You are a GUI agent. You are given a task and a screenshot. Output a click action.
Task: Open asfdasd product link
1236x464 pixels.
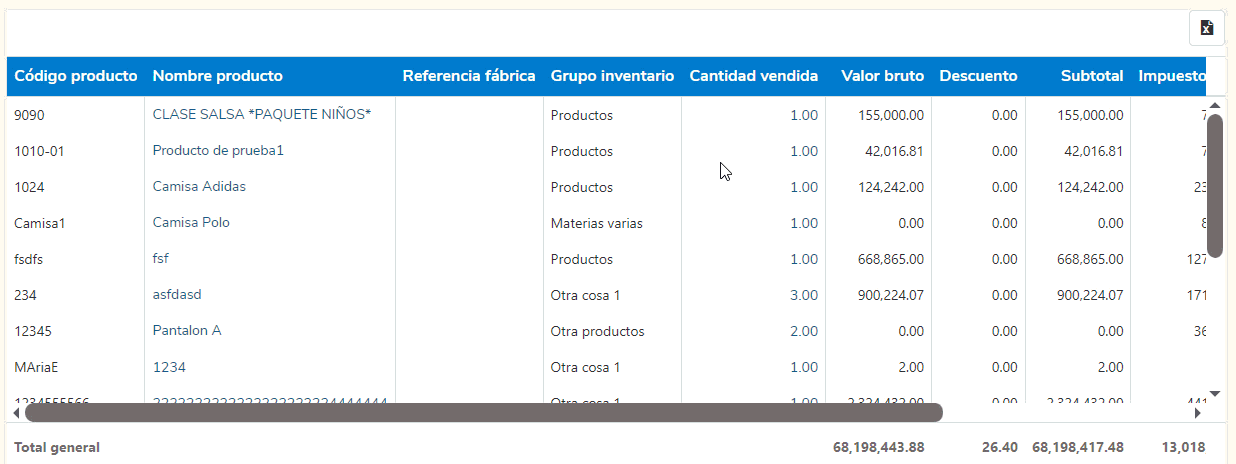point(177,294)
